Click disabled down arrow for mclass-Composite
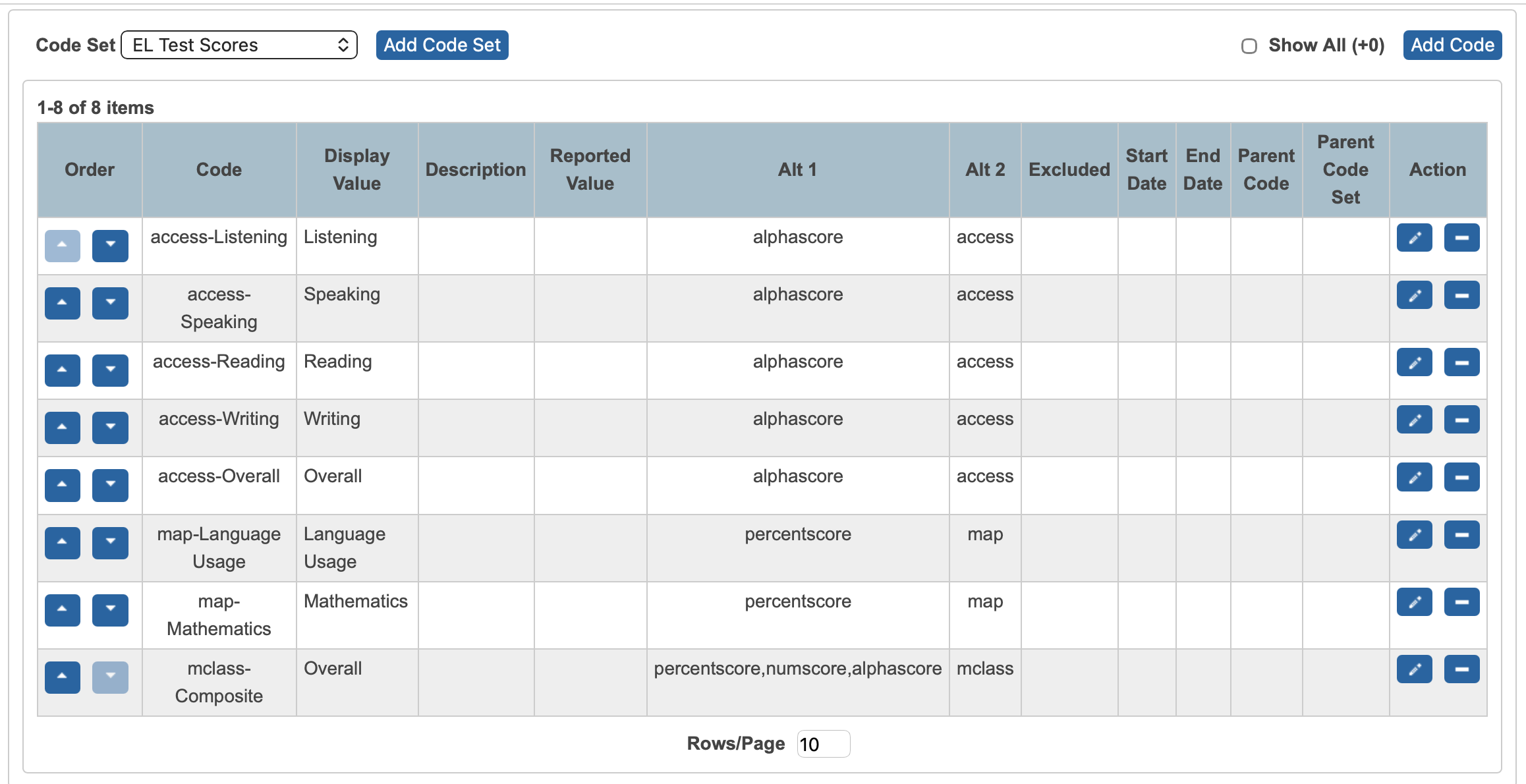Image resolution: width=1526 pixels, height=784 pixels. [110, 677]
